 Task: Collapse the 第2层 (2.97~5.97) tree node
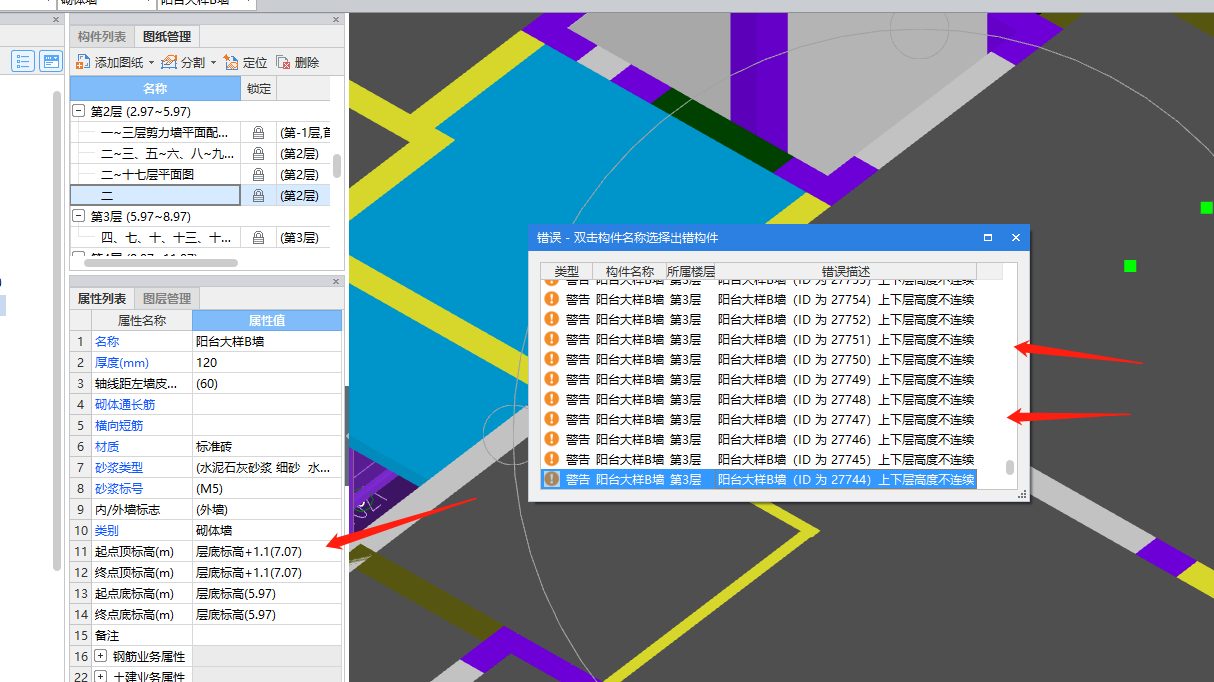tap(79, 112)
